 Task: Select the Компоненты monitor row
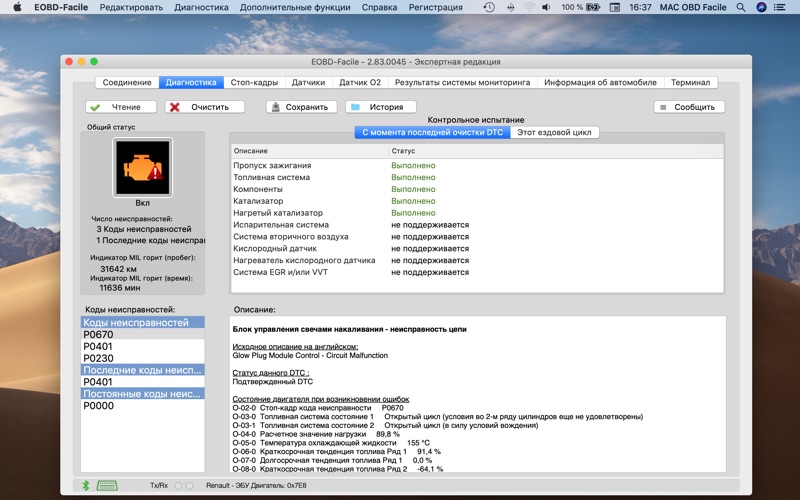pos(477,189)
